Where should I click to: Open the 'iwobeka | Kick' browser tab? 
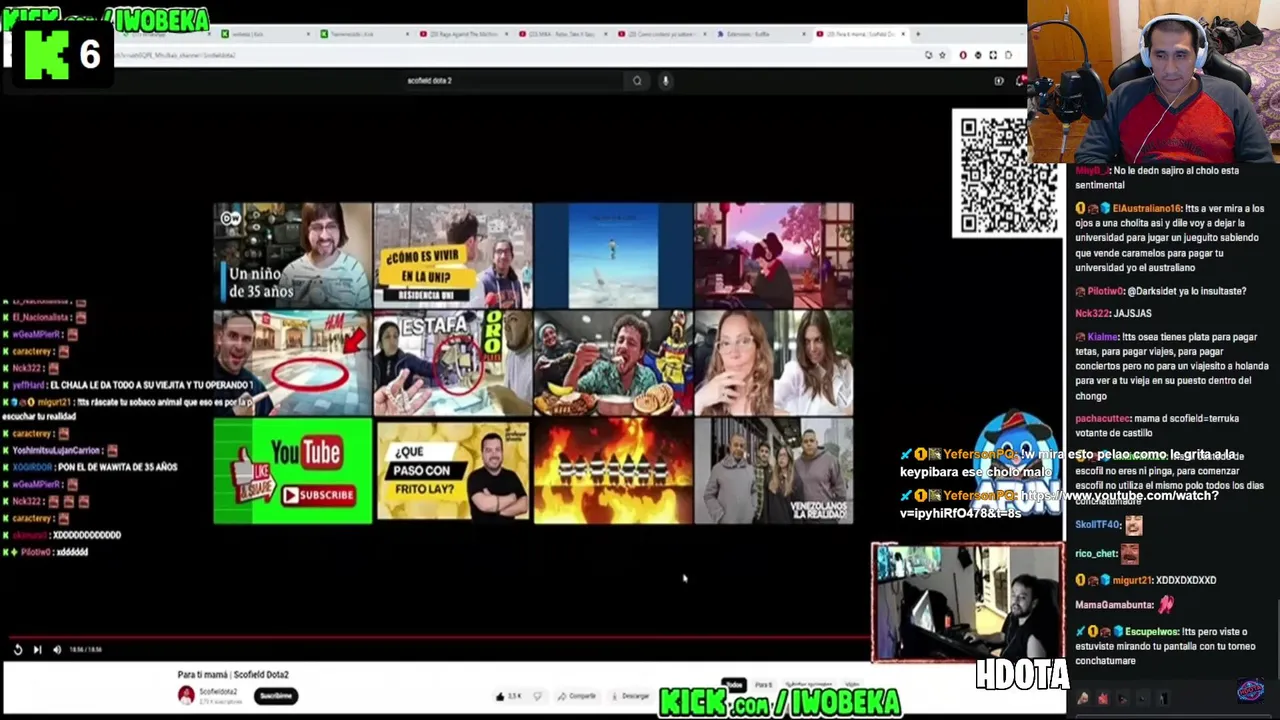point(265,34)
